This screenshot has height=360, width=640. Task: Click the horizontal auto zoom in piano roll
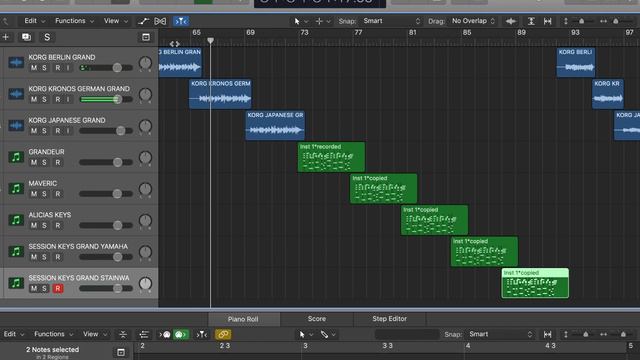click(548, 335)
